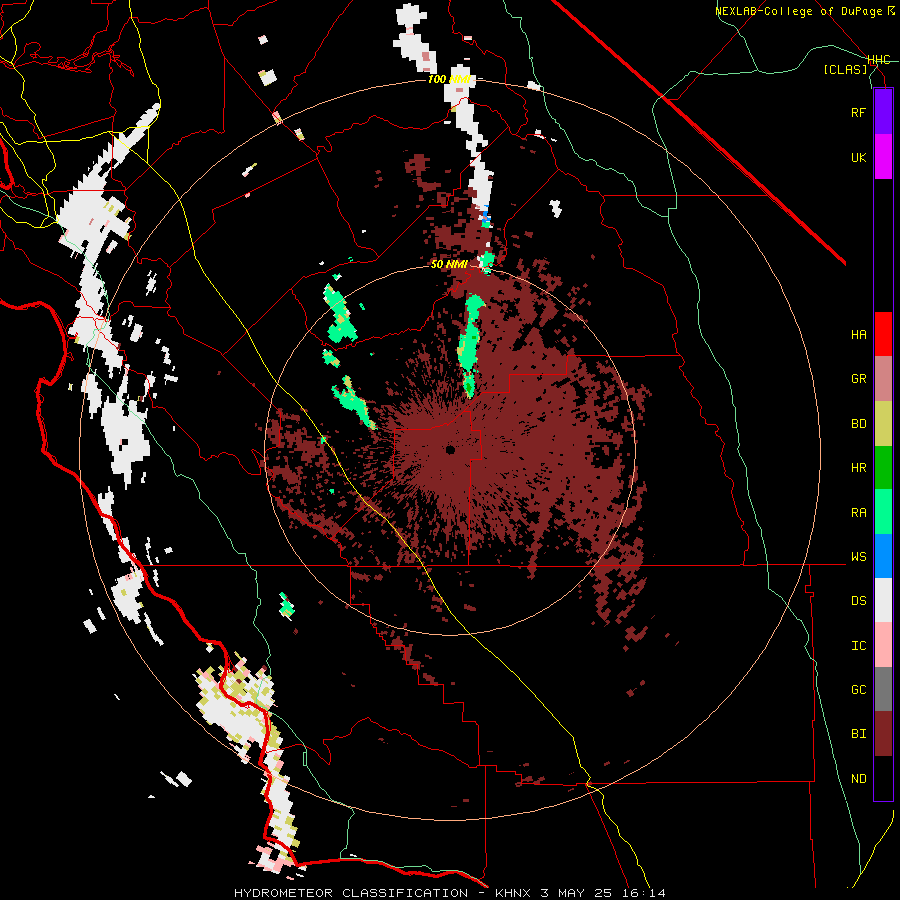Click the BI legend label
This screenshot has width=900, height=900.
[858, 734]
